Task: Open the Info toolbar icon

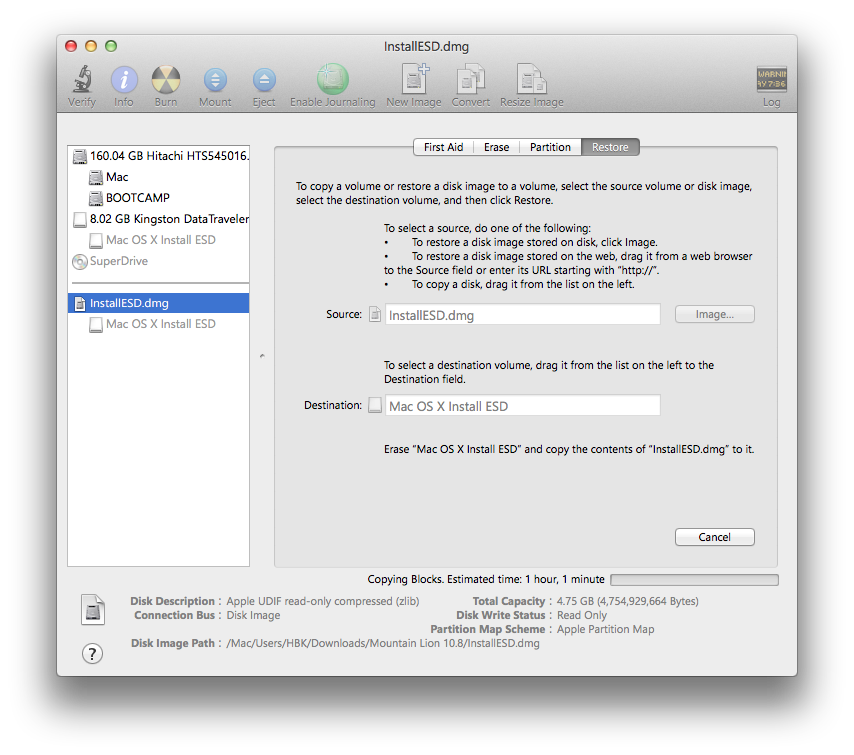Action: point(124,80)
